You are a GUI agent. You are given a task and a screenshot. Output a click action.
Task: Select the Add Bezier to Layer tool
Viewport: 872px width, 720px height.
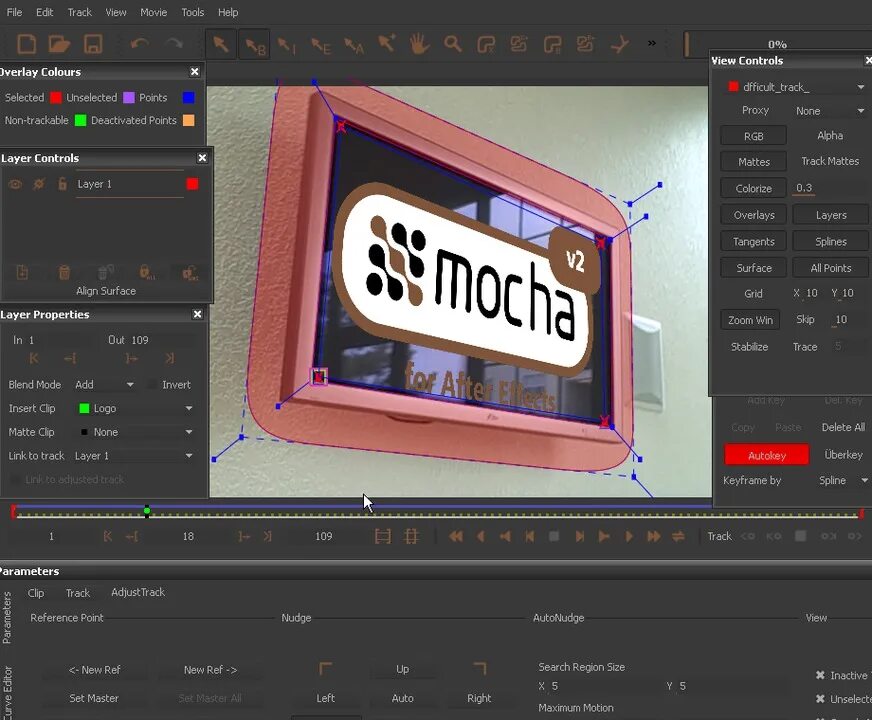click(585, 44)
